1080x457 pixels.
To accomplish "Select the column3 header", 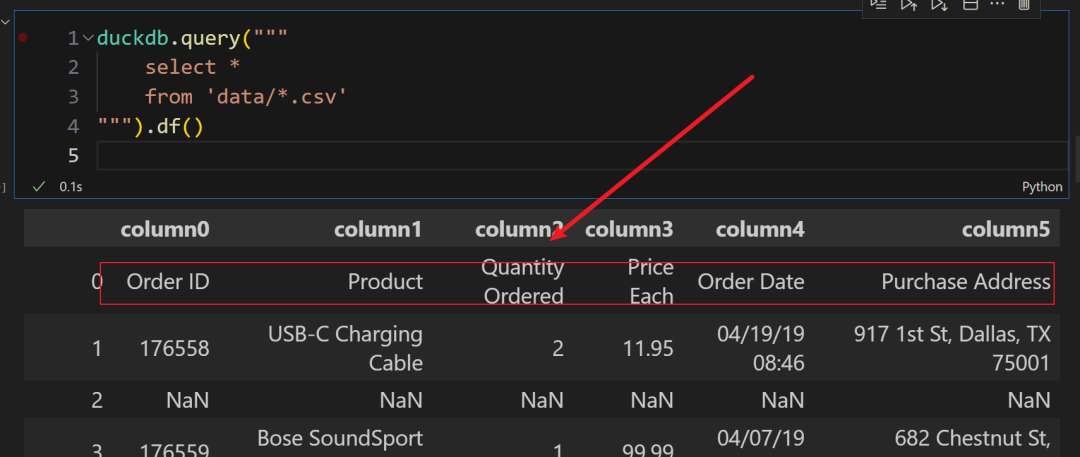I will [x=628, y=230].
